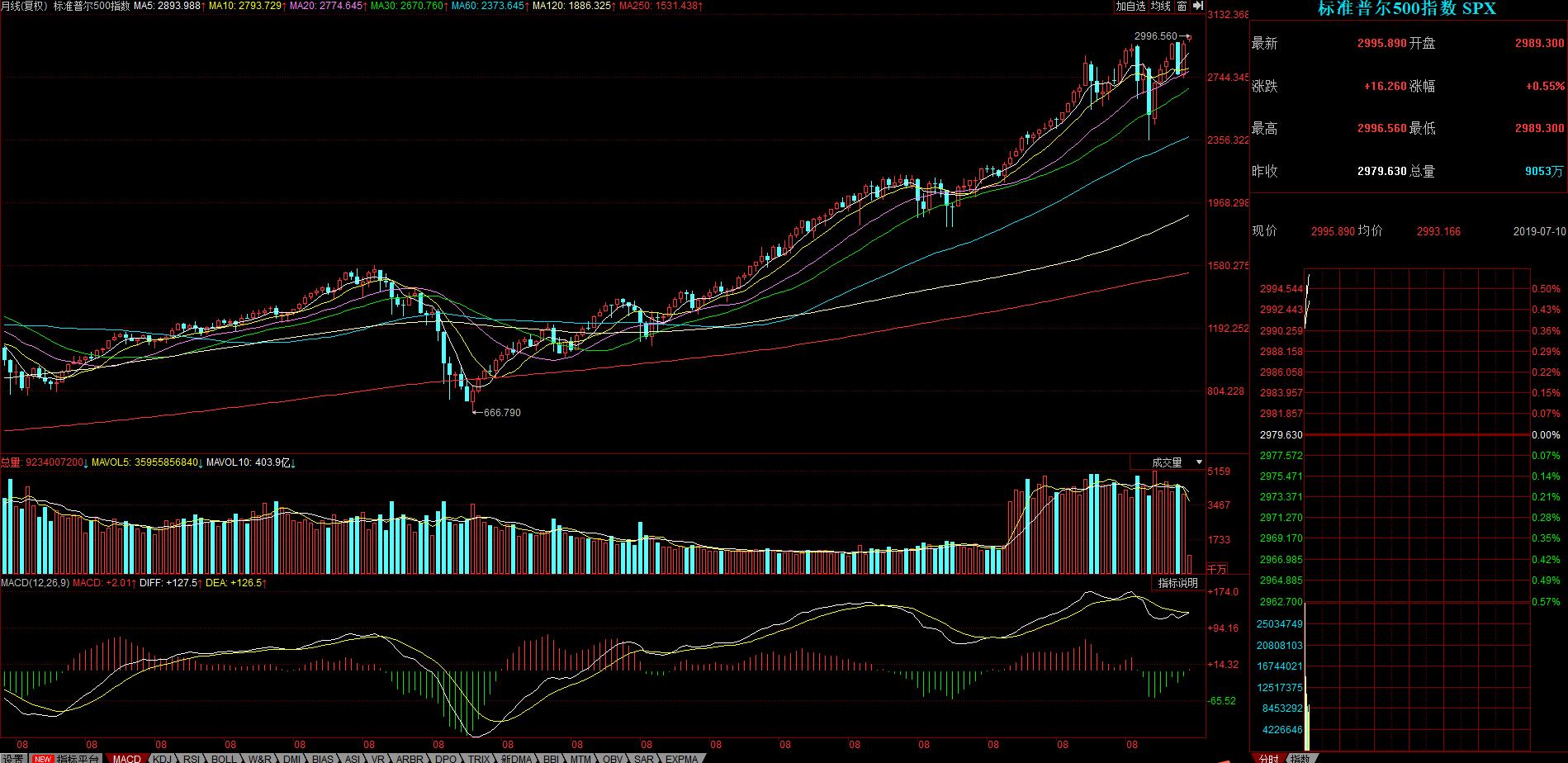Select the 分时 intraday tab
The width and height of the screenshot is (1568, 763).
coord(1268,758)
